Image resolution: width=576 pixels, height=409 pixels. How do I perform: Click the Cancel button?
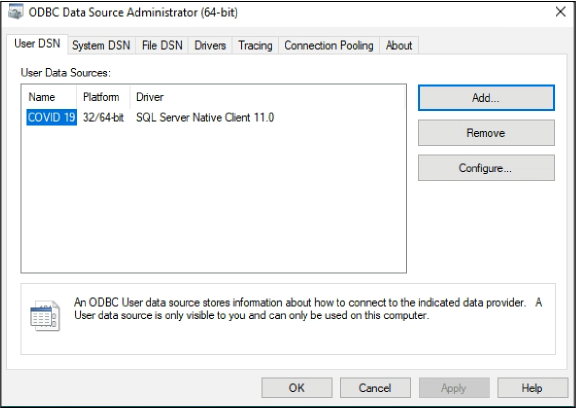(375, 388)
